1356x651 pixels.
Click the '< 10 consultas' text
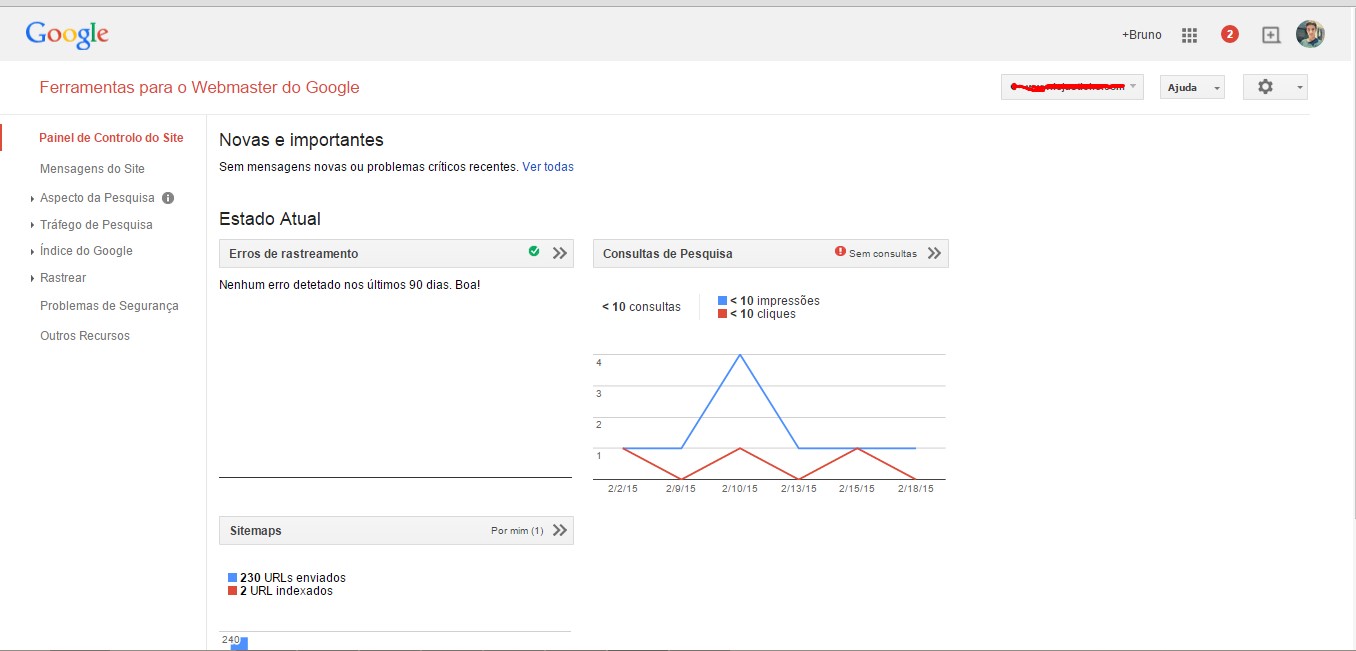[641, 307]
